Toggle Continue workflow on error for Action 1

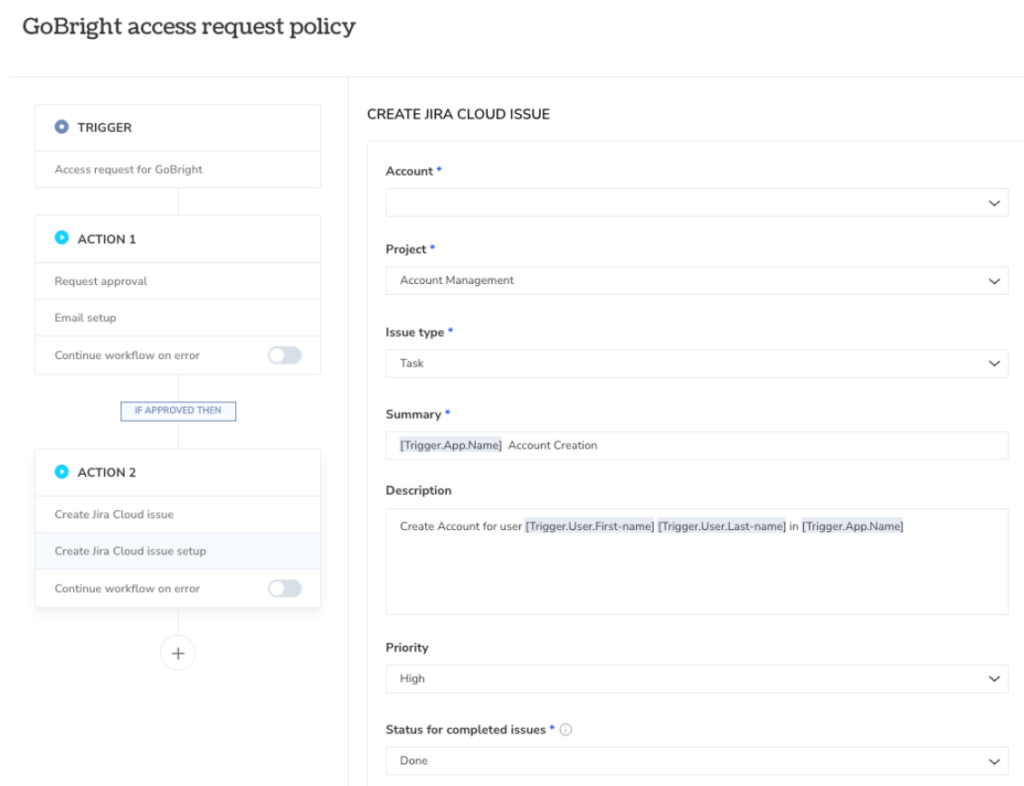pos(285,355)
